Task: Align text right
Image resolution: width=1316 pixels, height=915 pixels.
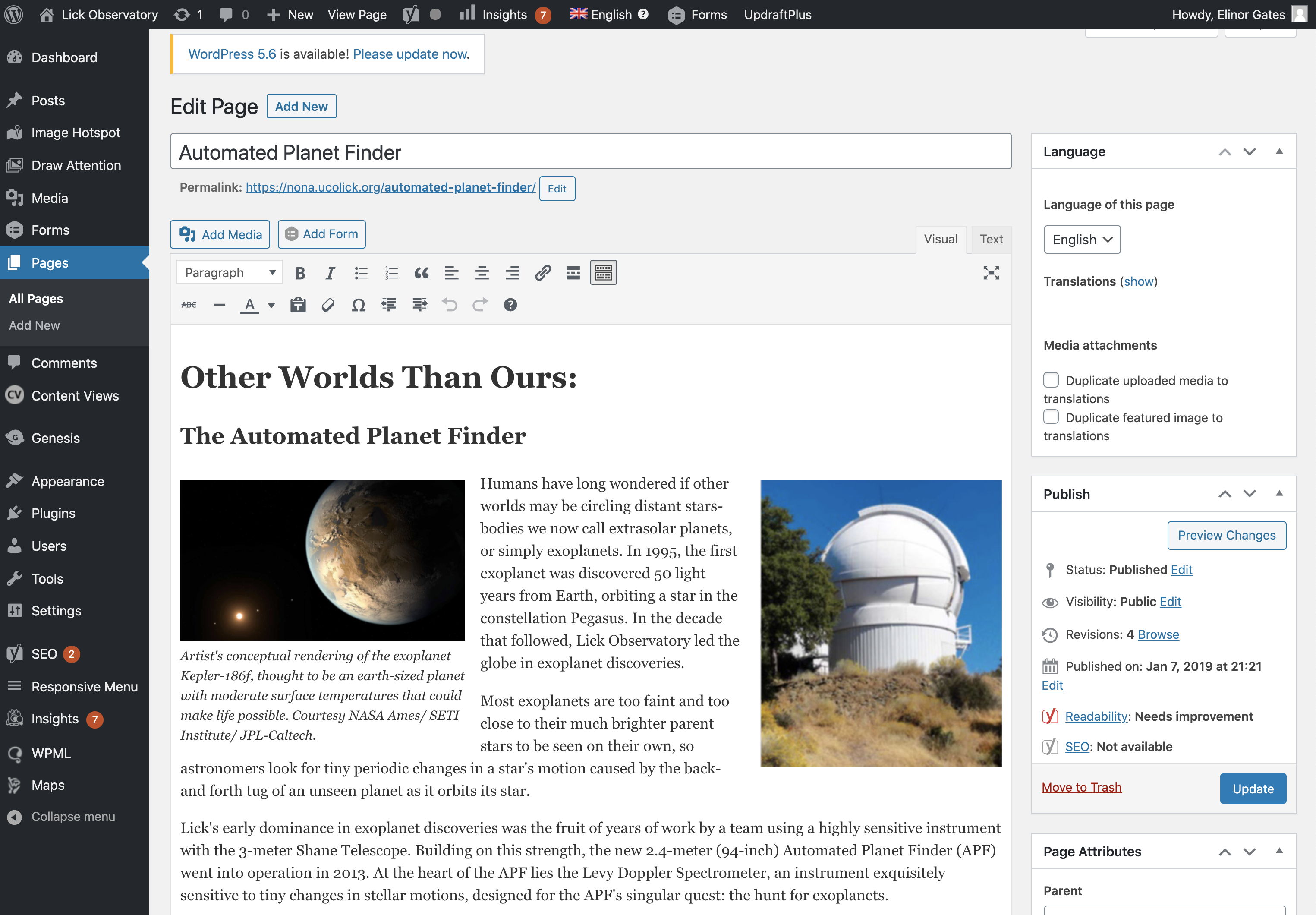Action: (x=513, y=273)
